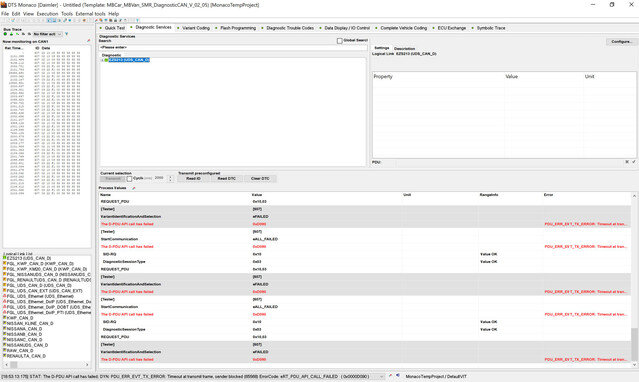
Task: Click the green ECU icon in Diagnostic tree
Action: (106, 60)
